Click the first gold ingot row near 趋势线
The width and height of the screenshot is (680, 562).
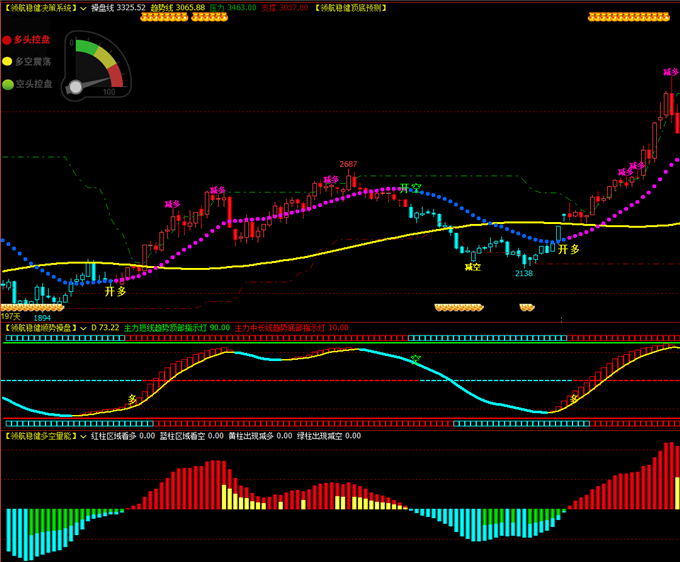[164, 17]
